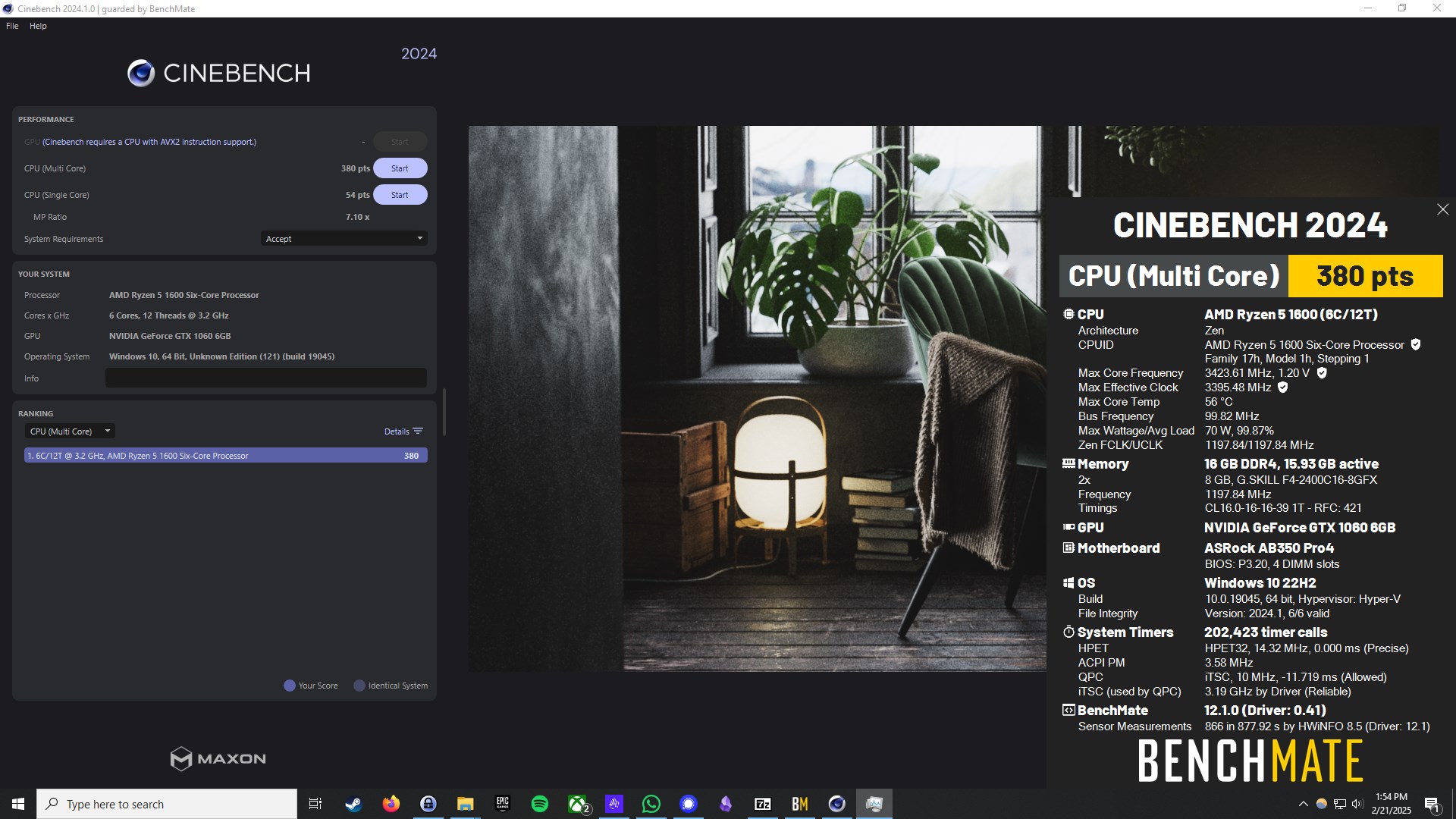Image resolution: width=1456 pixels, height=819 pixels.
Task: Start the CPU Multi Core benchmark
Action: click(400, 168)
